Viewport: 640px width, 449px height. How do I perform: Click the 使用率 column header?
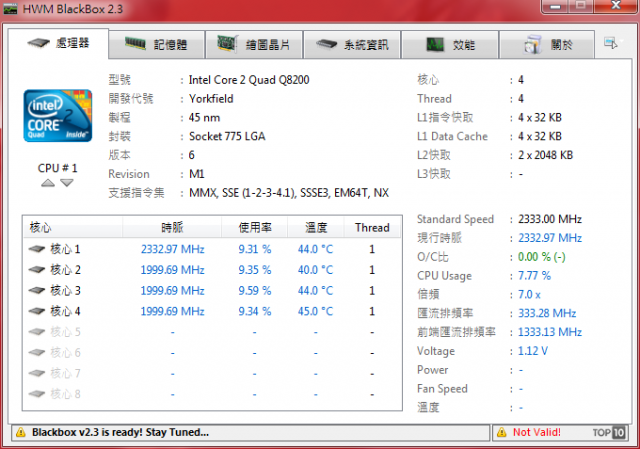[x=255, y=227]
